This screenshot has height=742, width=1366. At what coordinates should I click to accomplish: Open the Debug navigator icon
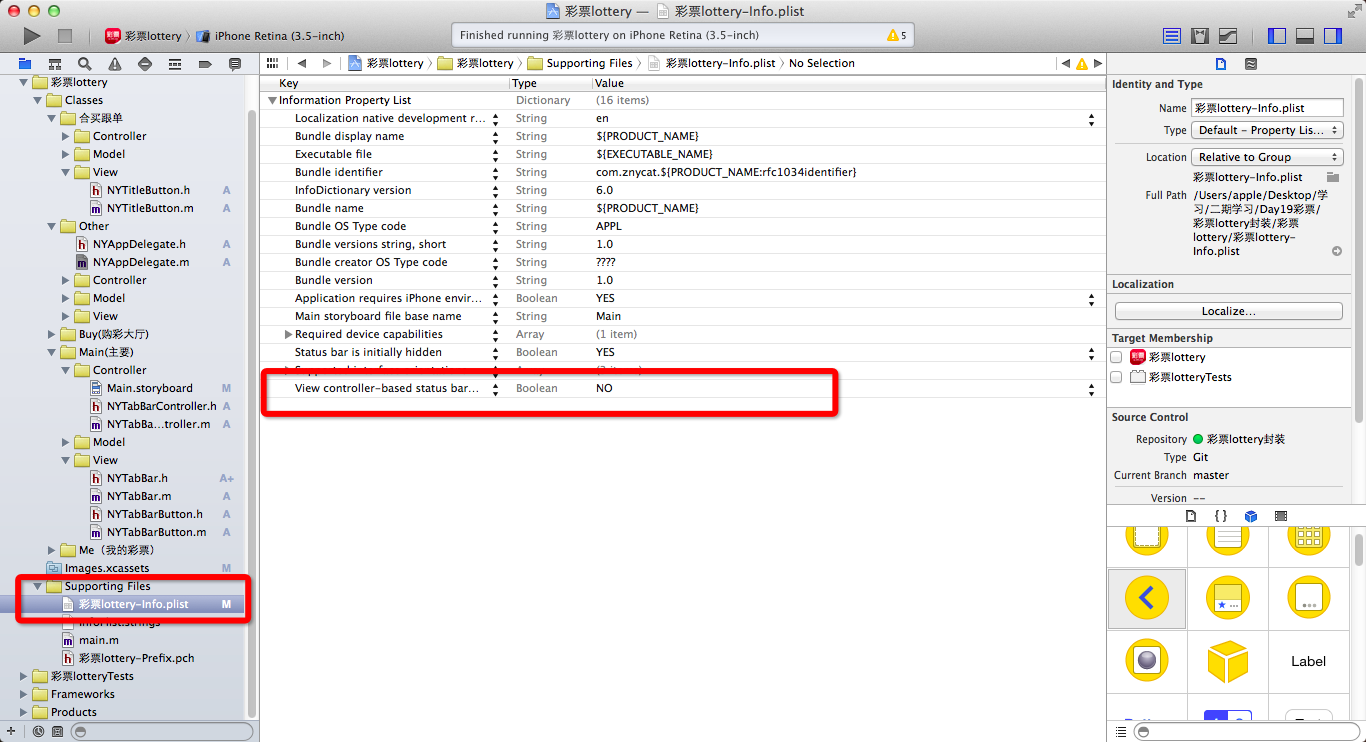tap(175, 63)
